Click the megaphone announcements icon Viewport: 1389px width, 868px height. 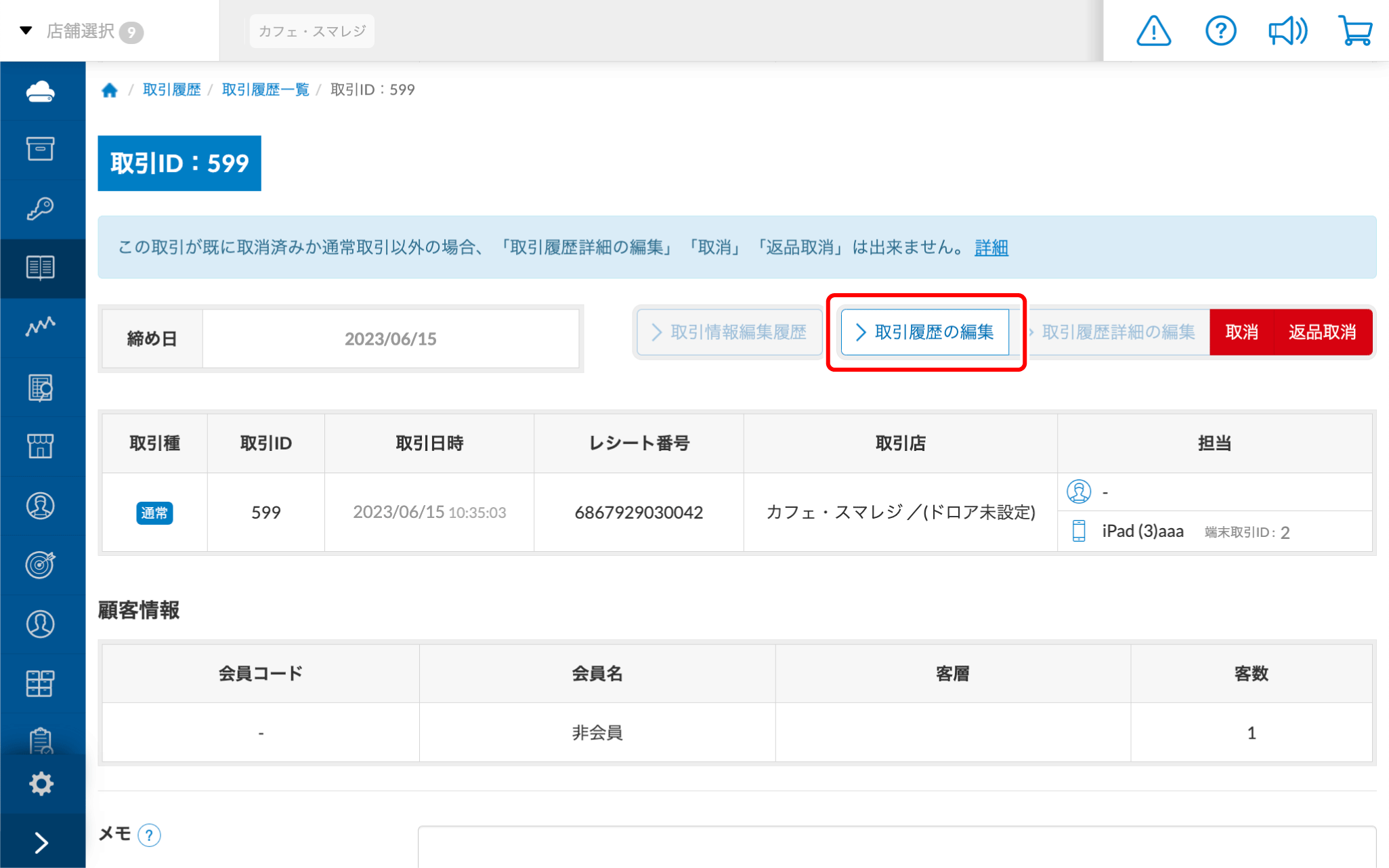(x=1287, y=31)
